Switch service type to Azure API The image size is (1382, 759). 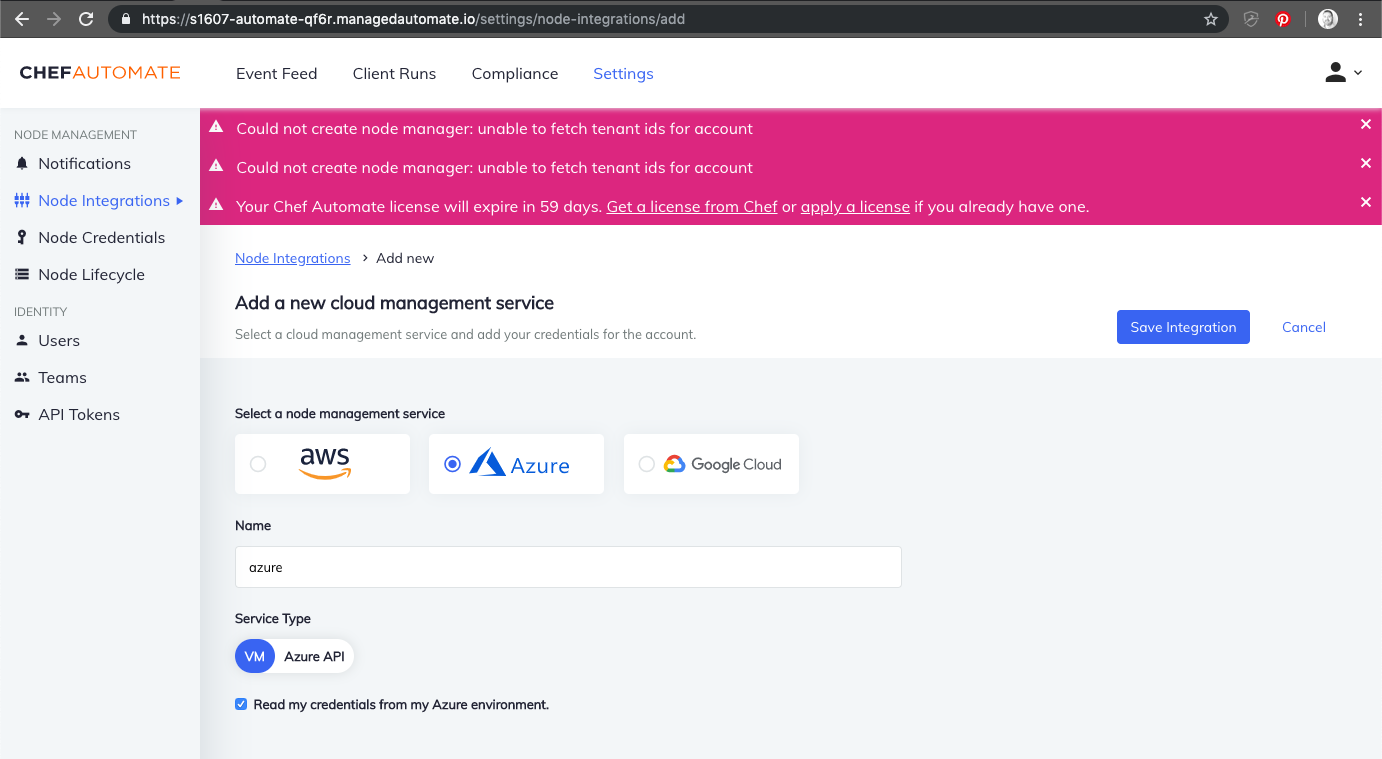314,656
